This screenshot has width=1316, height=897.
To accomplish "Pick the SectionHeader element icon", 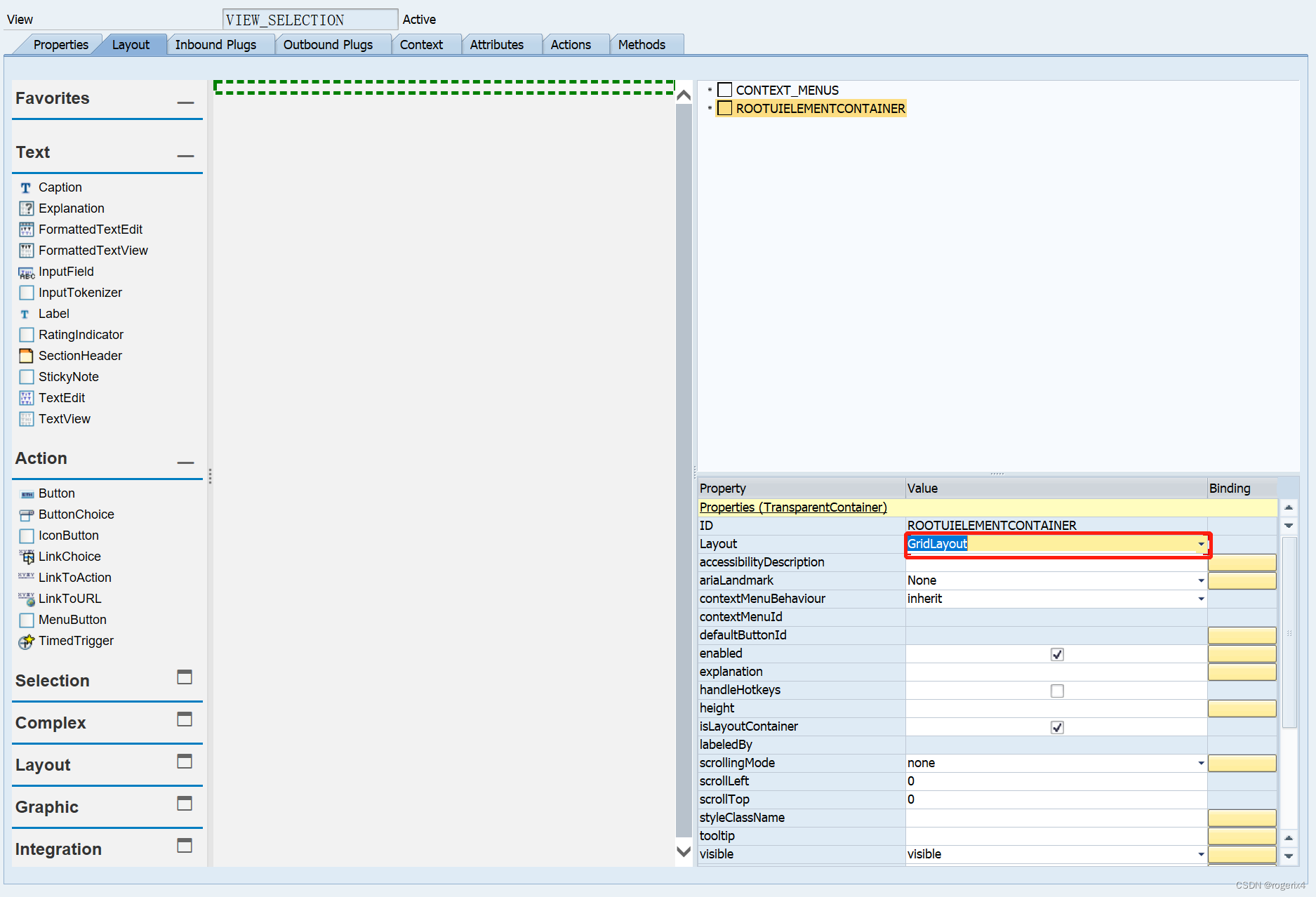I will pyautogui.click(x=26, y=356).
